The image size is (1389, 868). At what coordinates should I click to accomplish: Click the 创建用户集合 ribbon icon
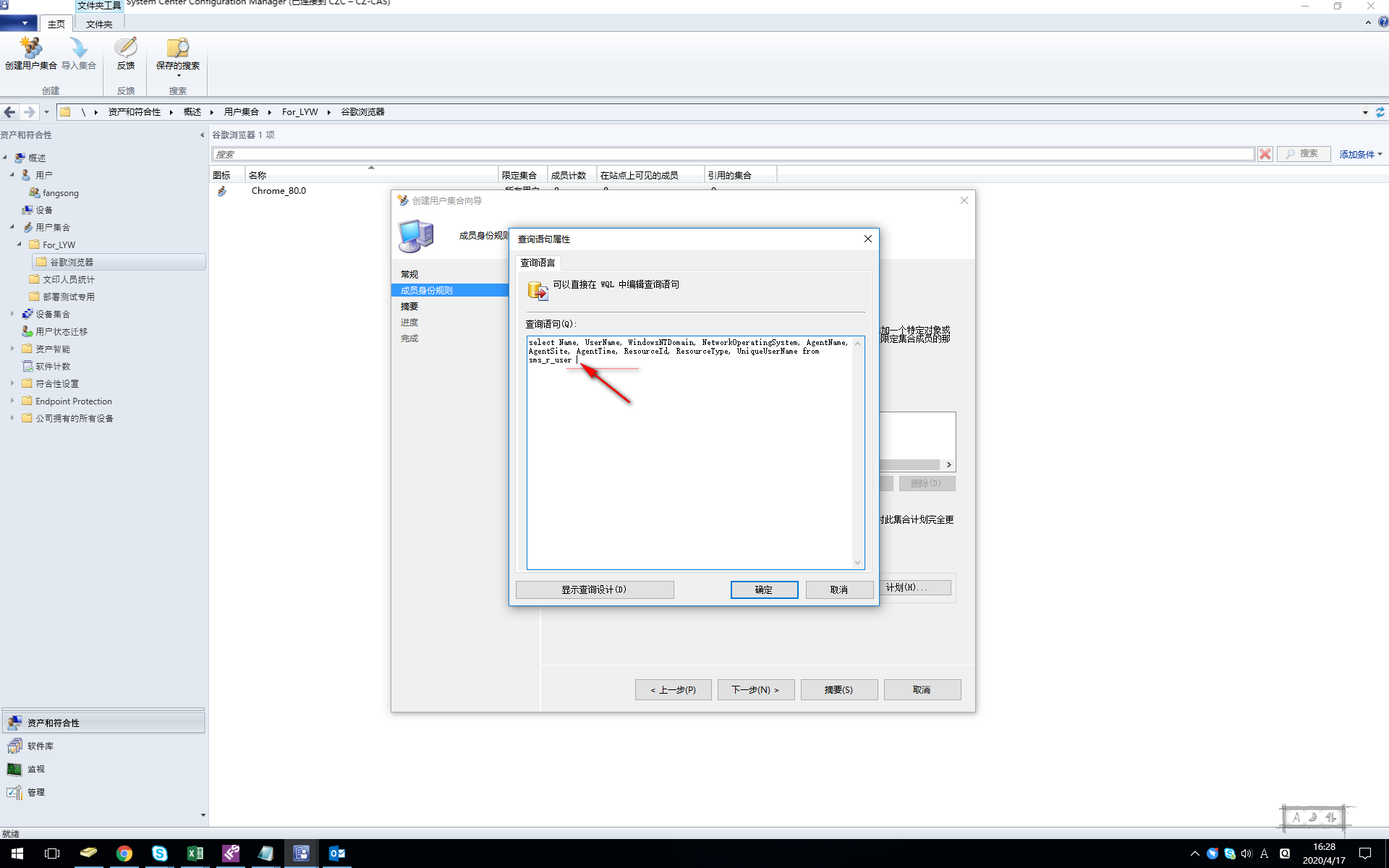point(30,48)
